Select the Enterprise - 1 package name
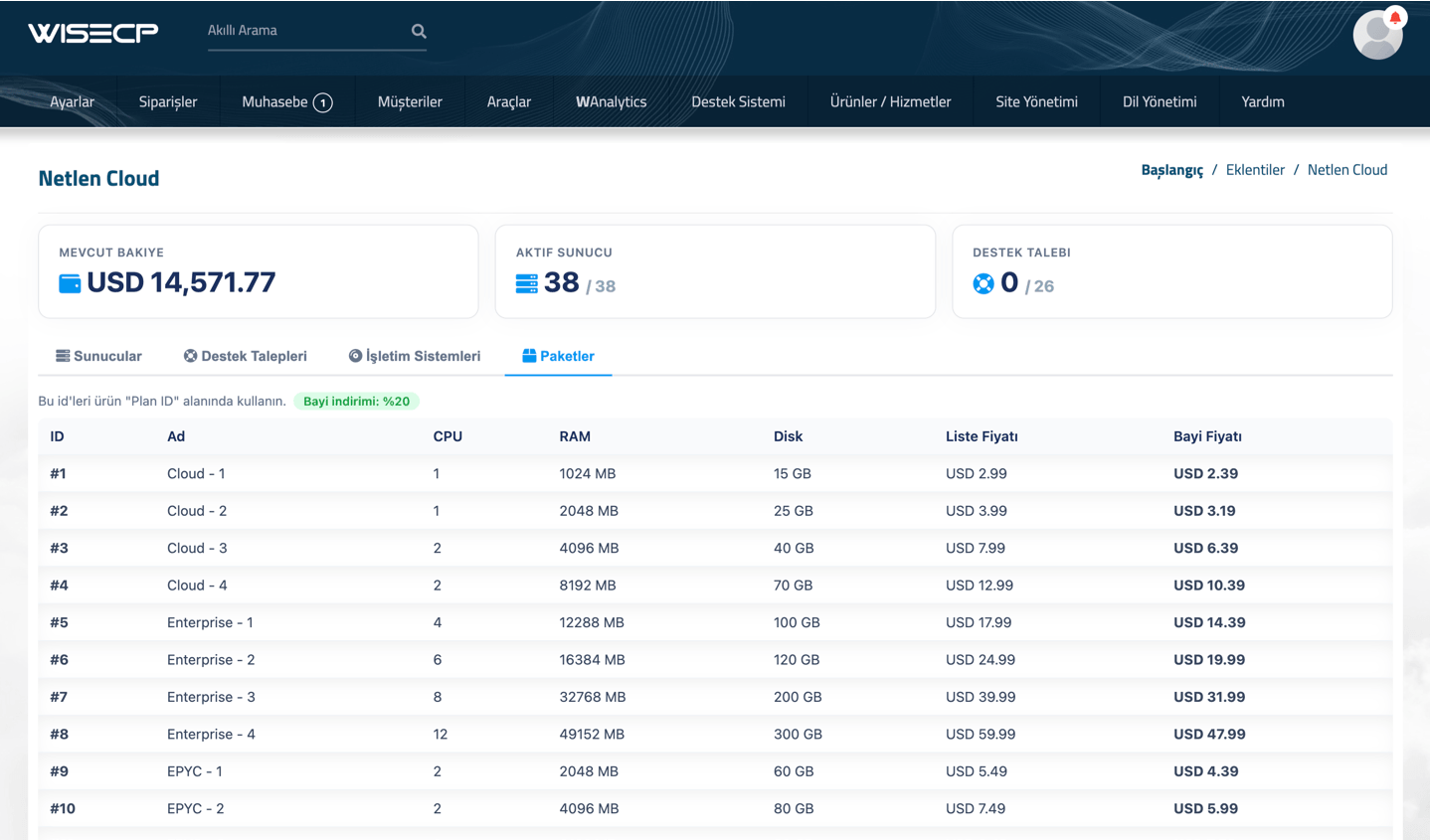1430x840 pixels. click(210, 623)
